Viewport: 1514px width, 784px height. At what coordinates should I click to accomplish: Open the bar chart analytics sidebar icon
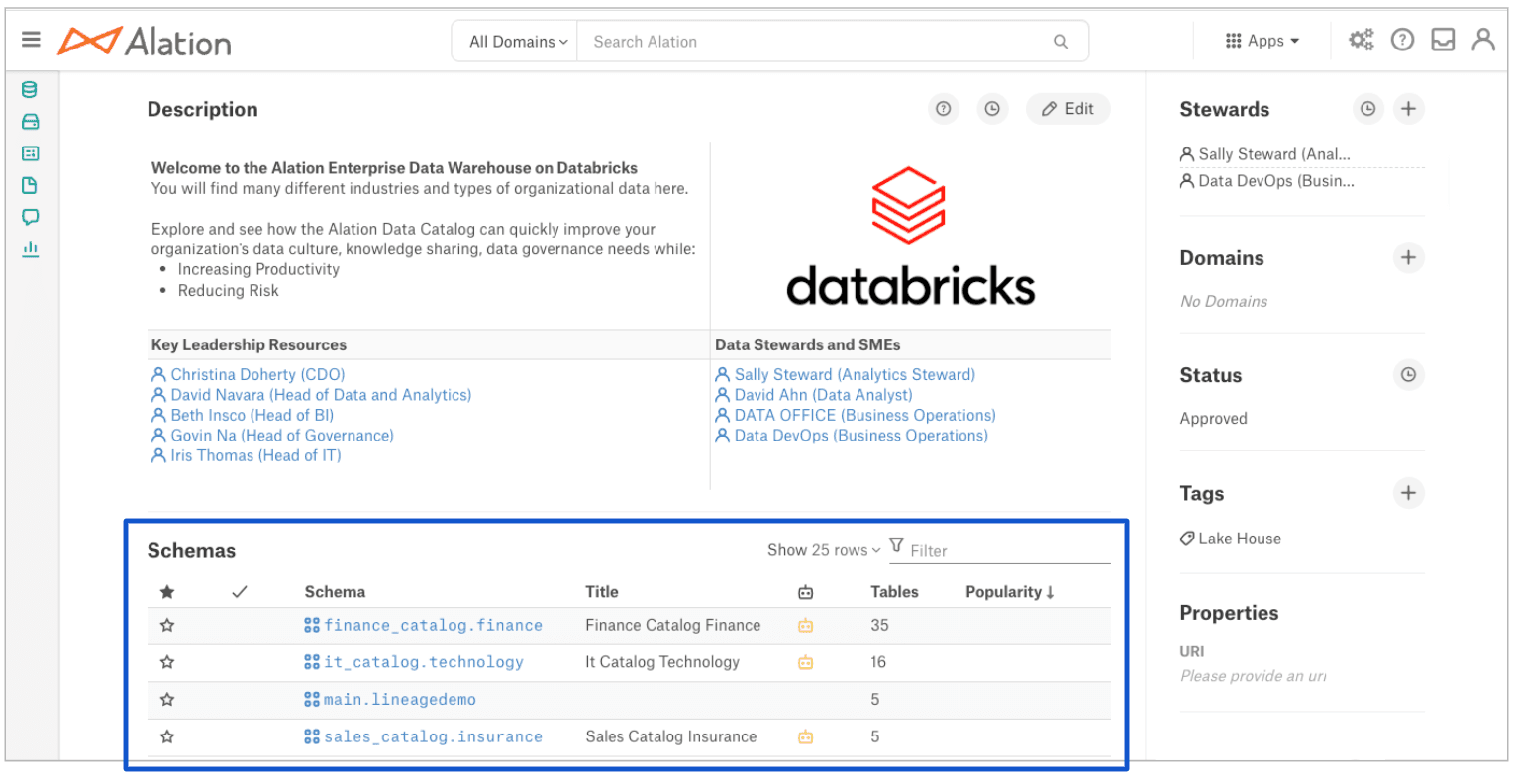tap(29, 248)
